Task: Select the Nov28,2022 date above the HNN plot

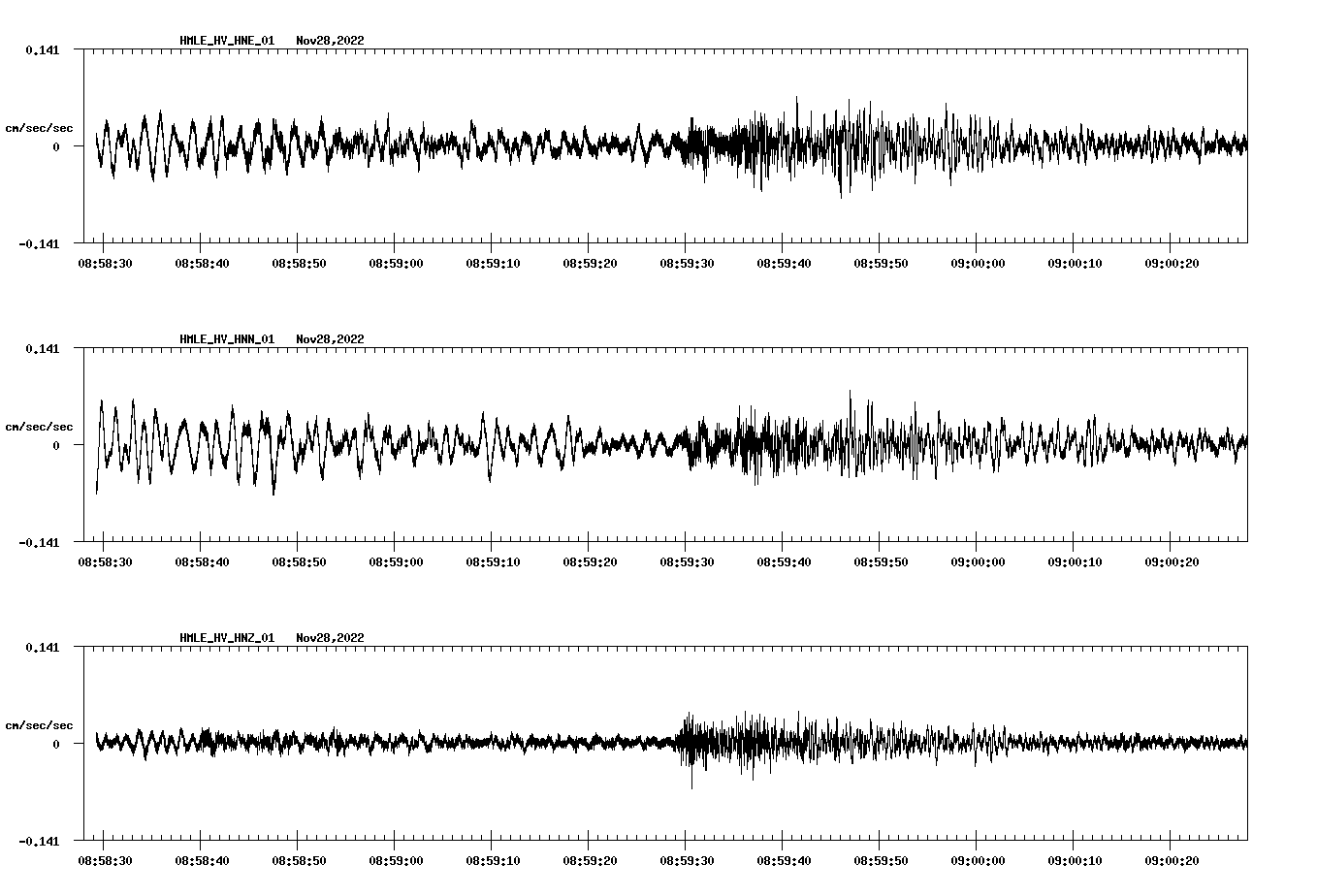Action: [331, 339]
